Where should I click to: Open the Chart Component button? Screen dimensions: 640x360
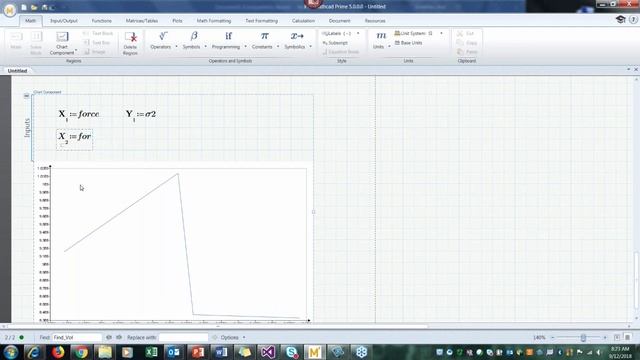(x=62, y=42)
